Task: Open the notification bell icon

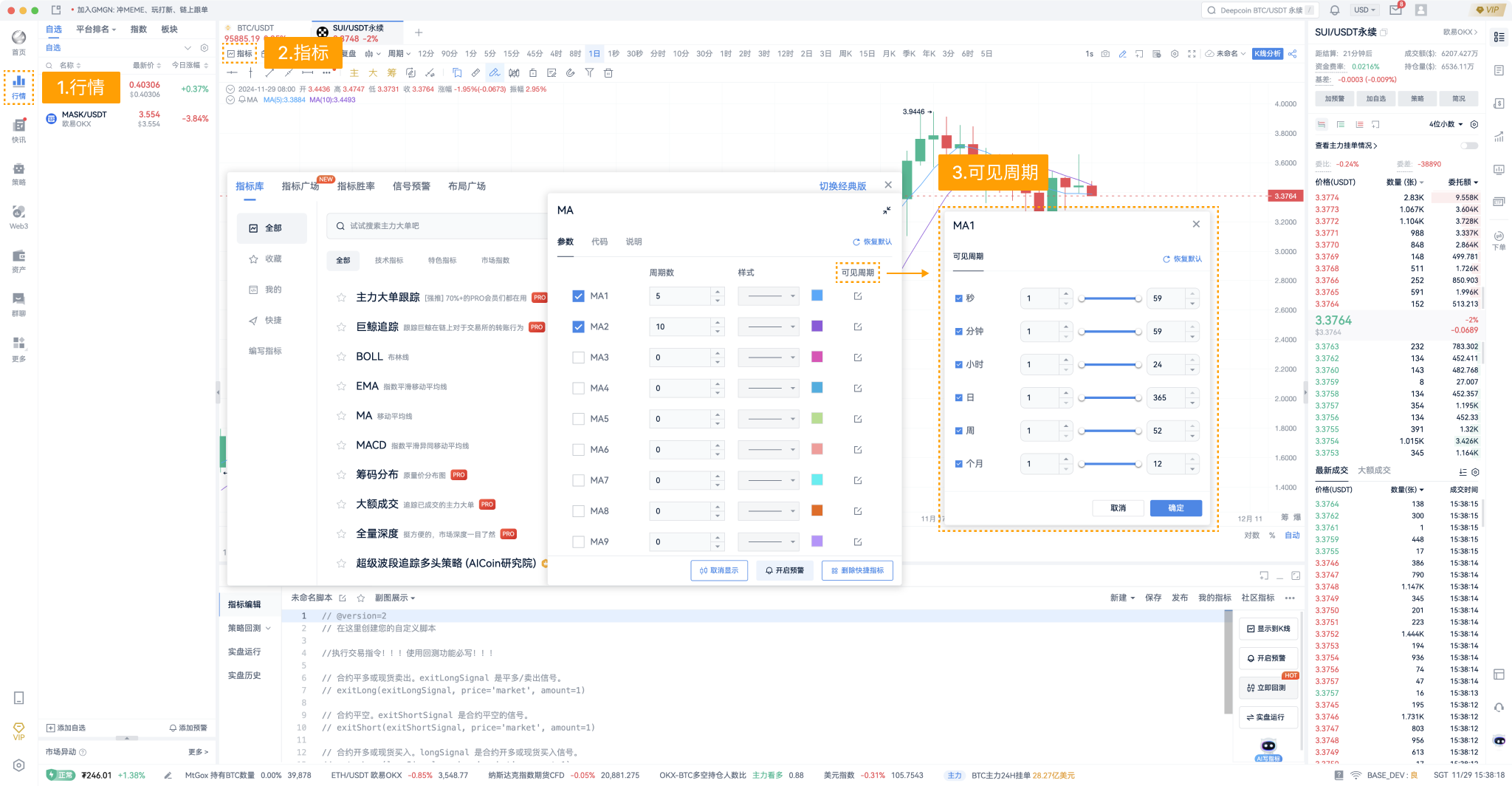Action: click(1335, 10)
